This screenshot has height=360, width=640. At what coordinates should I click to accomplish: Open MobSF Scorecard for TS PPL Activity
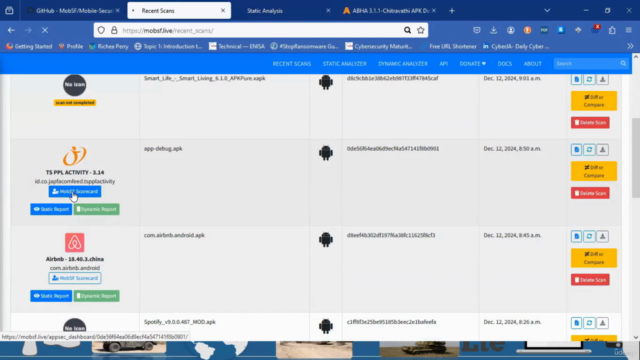click(x=75, y=191)
